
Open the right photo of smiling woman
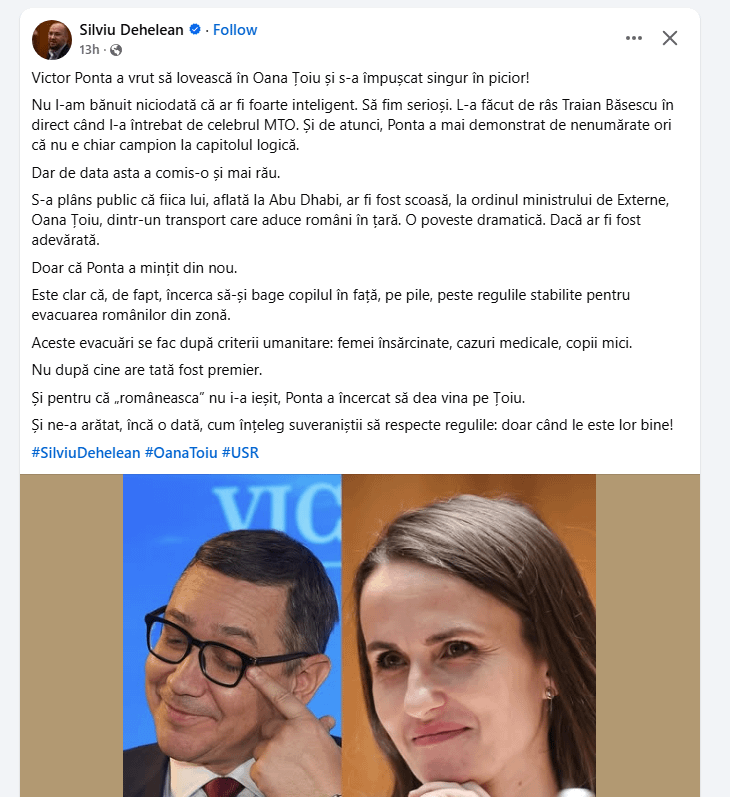[469, 635]
